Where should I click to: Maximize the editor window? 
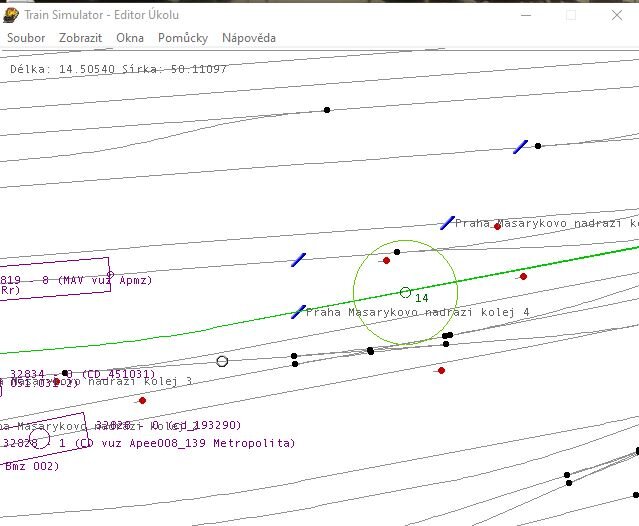[x=571, y=14]
